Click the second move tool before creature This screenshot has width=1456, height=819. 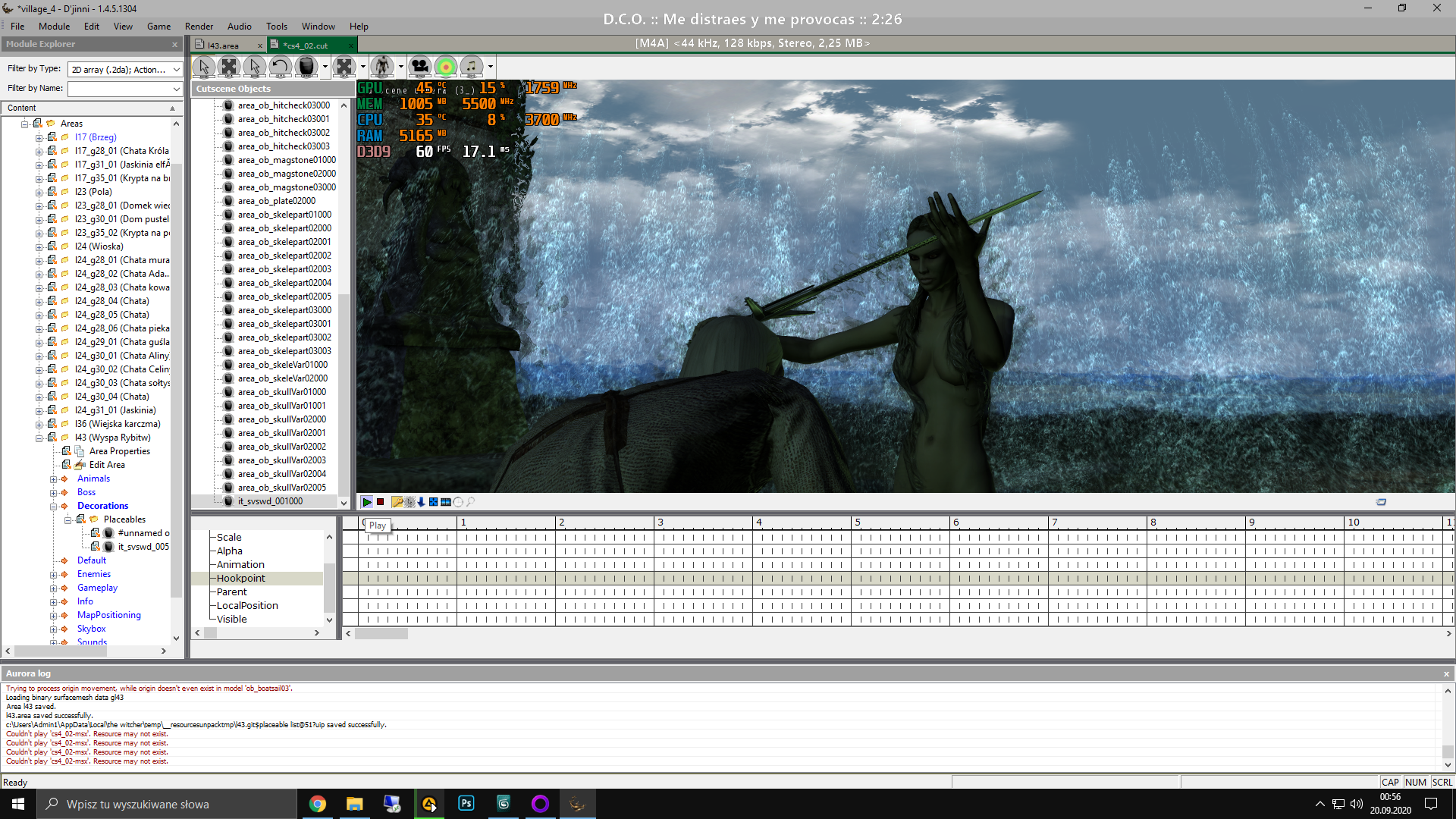click(344, 67)
